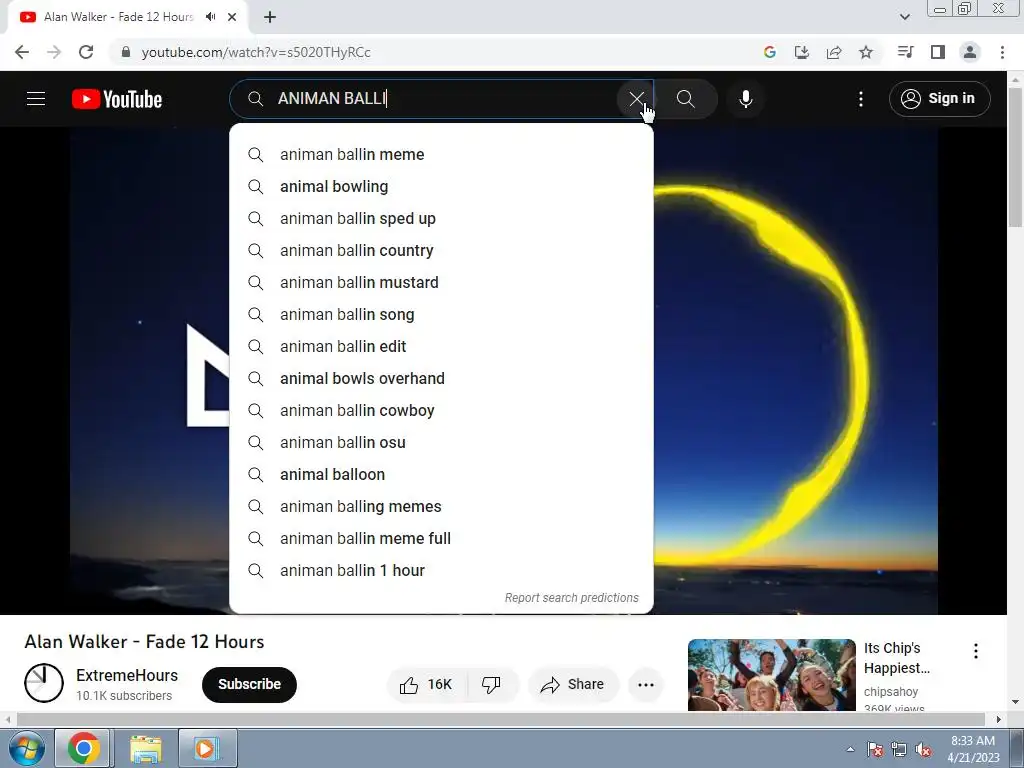Choose suggestion 'animan ballin mustard'
Viewport: 1024px width, 768px height.
point(441,283)
